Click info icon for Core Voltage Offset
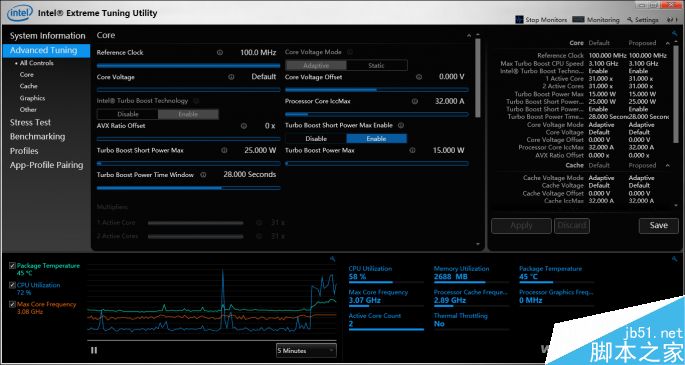Image resolution: width=685 pixels, height=365 pixels. [419, 77]
